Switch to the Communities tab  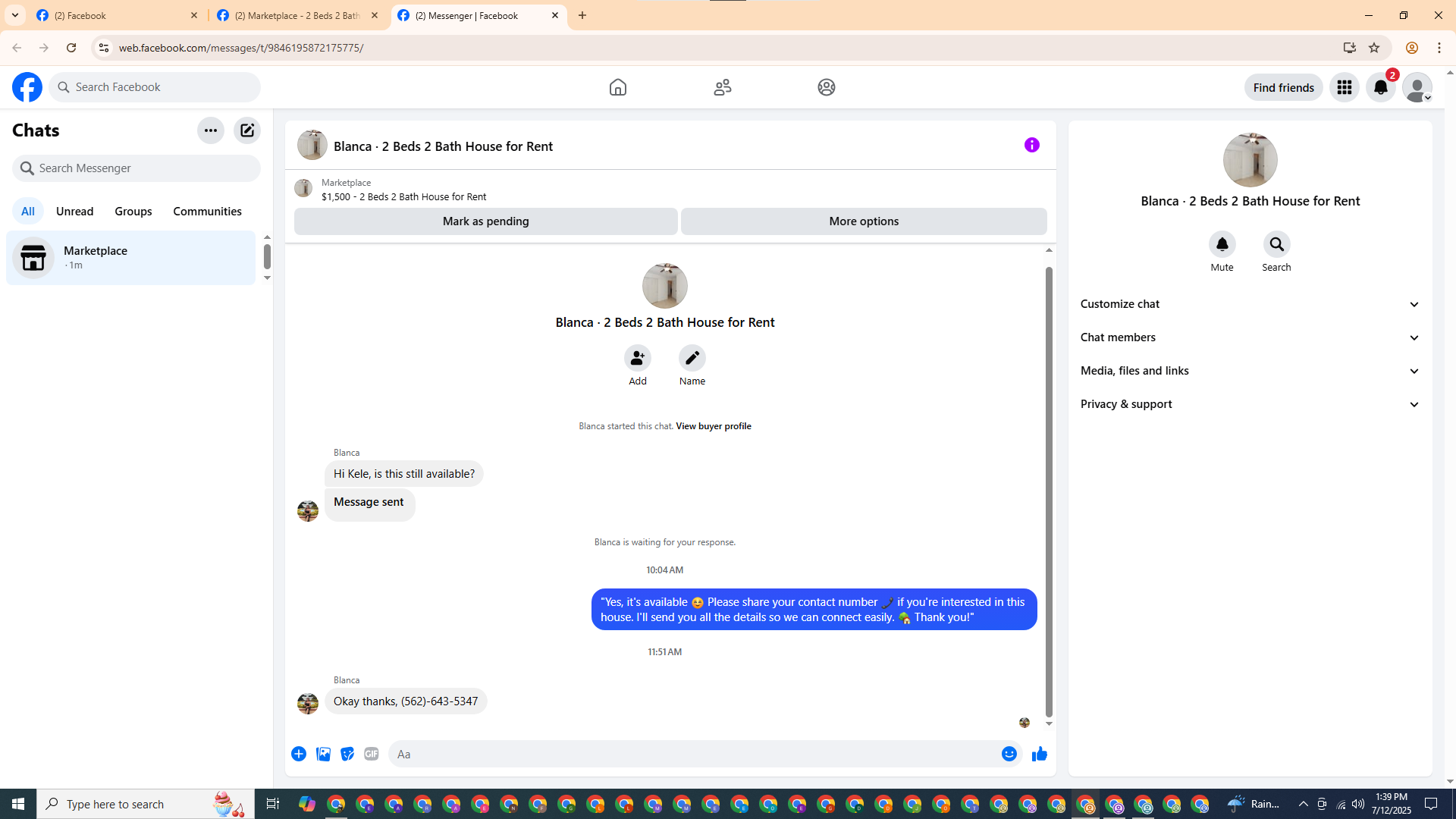pyautogui.click(x=207, y=212)
